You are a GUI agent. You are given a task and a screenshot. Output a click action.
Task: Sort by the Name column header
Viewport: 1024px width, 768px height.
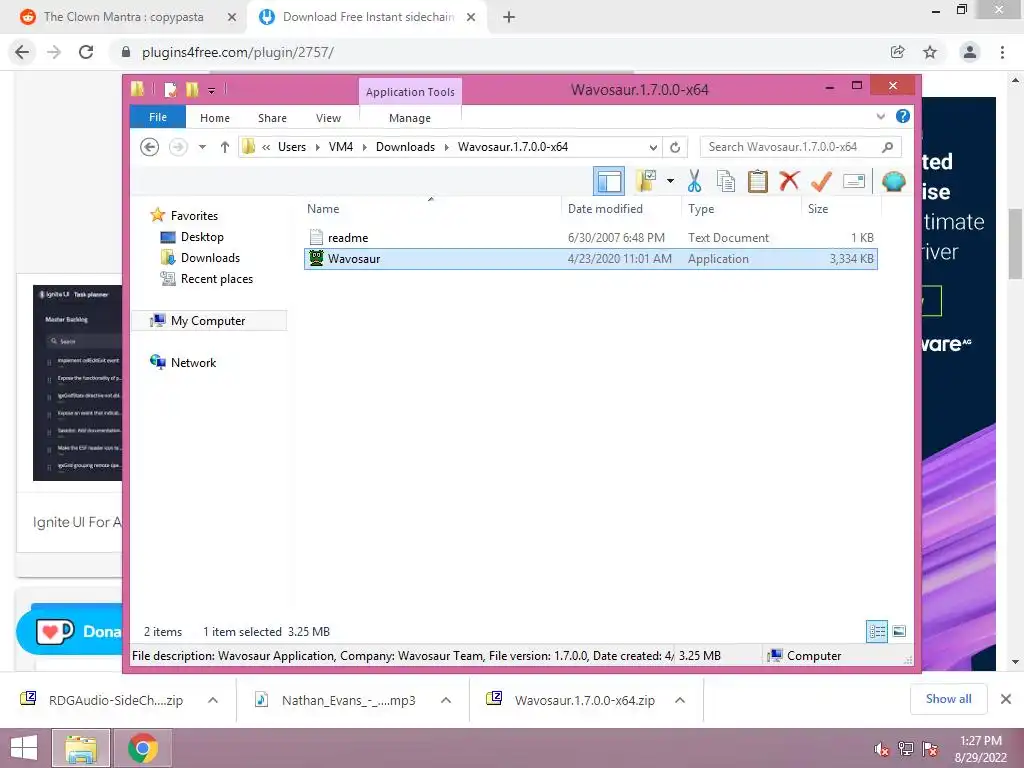tap(323, 209)
